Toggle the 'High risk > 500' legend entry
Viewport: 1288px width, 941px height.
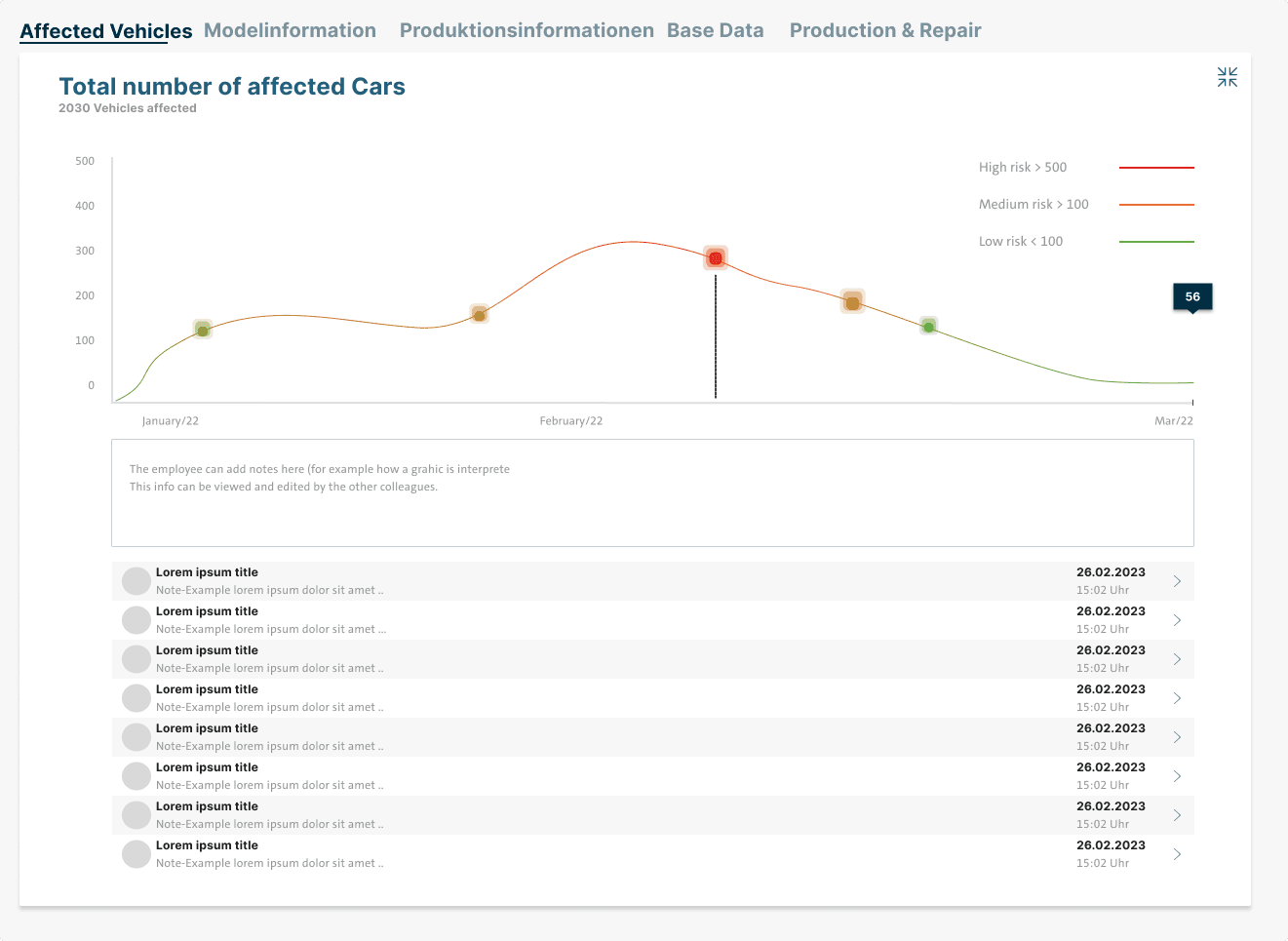click(1022, 167)
